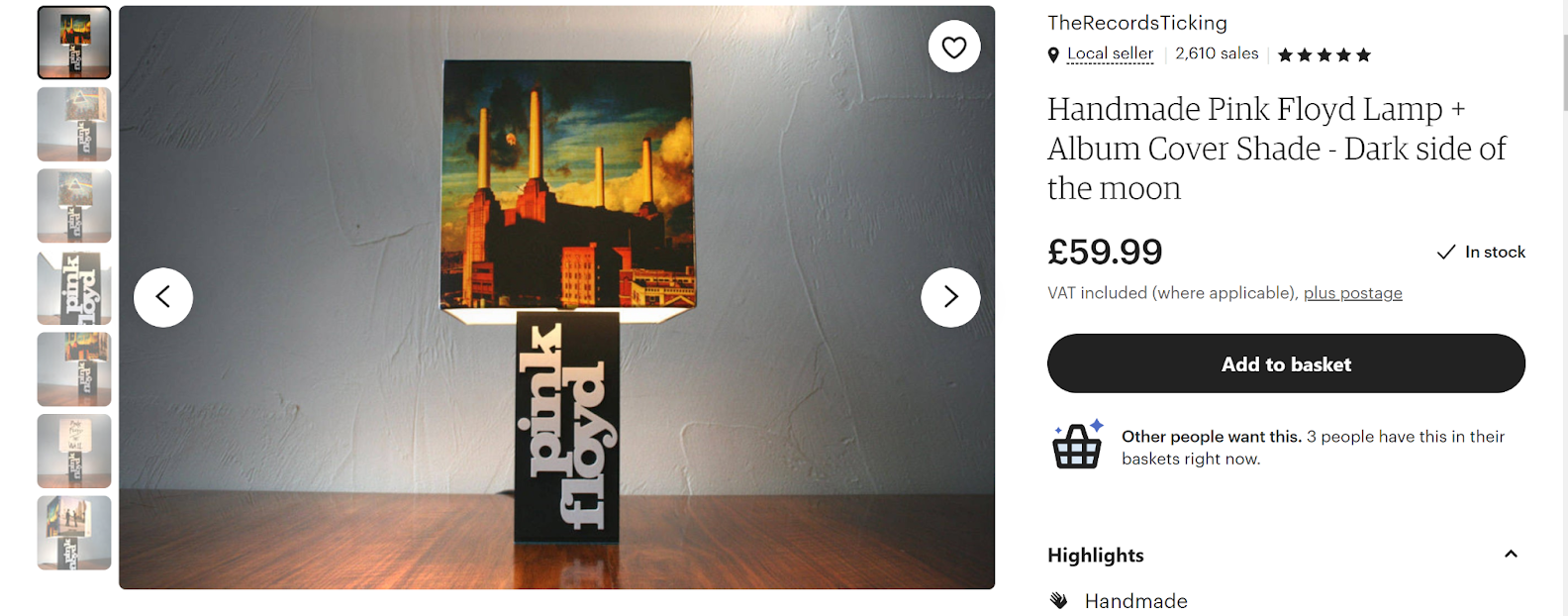Screen dimensions: 1568x616
Task: Click the In stock checkmark
Action: point(1446,253)
